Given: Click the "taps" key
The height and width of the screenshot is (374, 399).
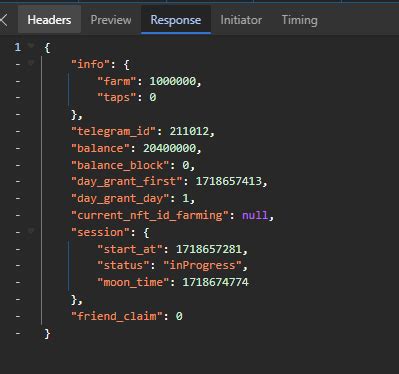Looking at the screenshot, I should (x=117, y=97).
